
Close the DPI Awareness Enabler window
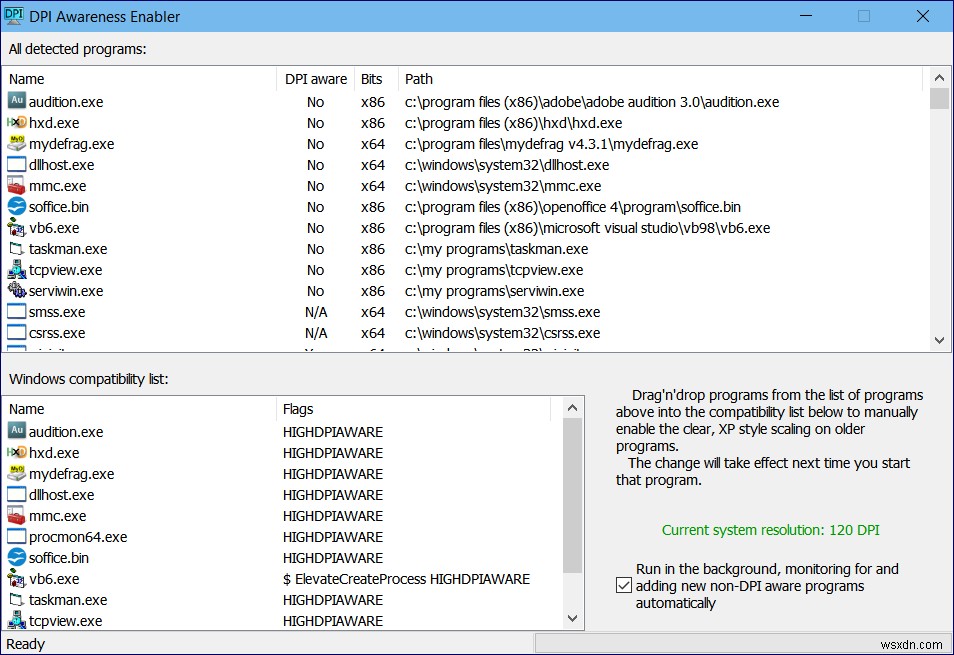coord(922,16)
